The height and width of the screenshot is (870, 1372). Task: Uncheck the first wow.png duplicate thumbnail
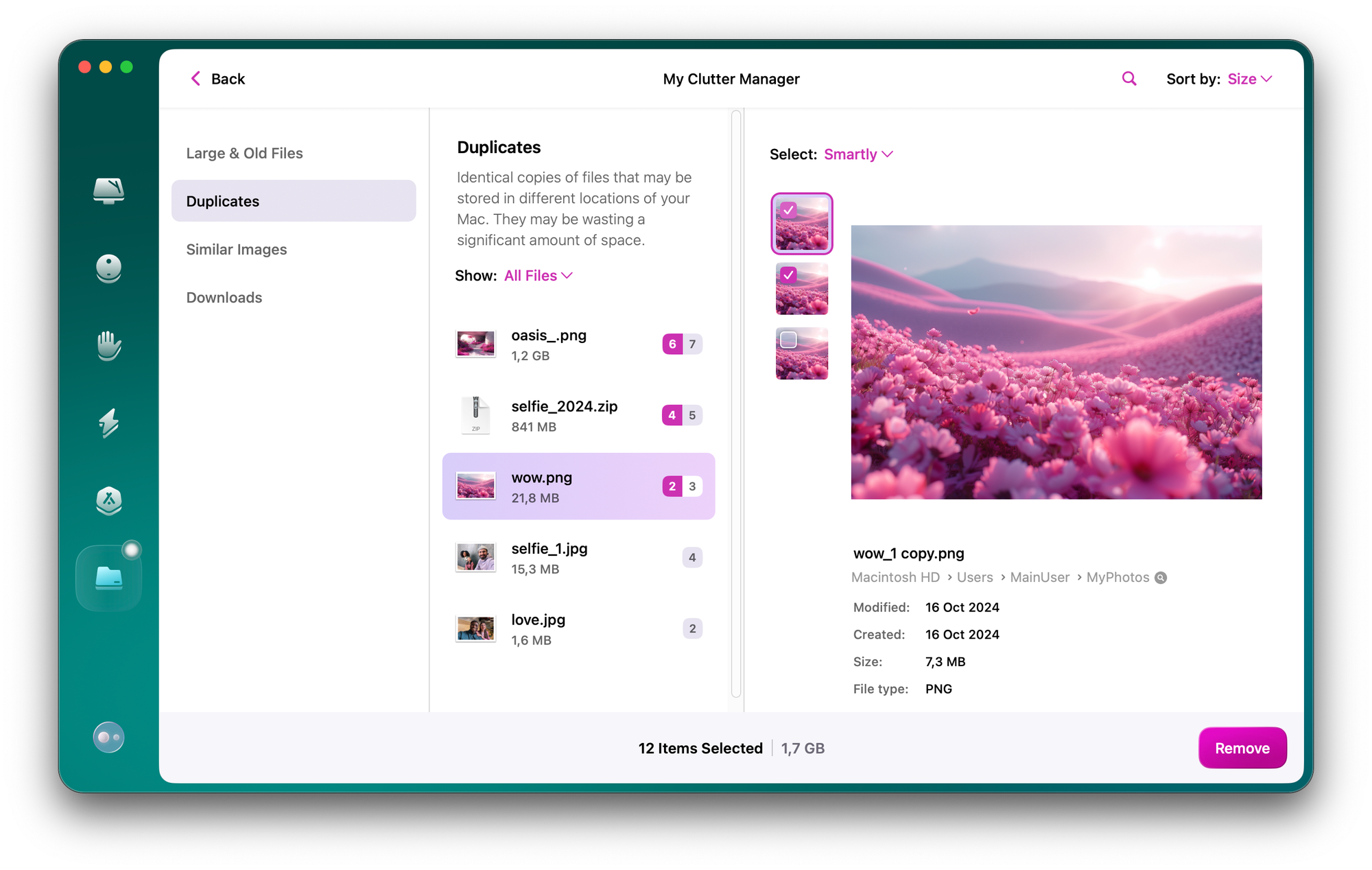(x=789, y=210)
